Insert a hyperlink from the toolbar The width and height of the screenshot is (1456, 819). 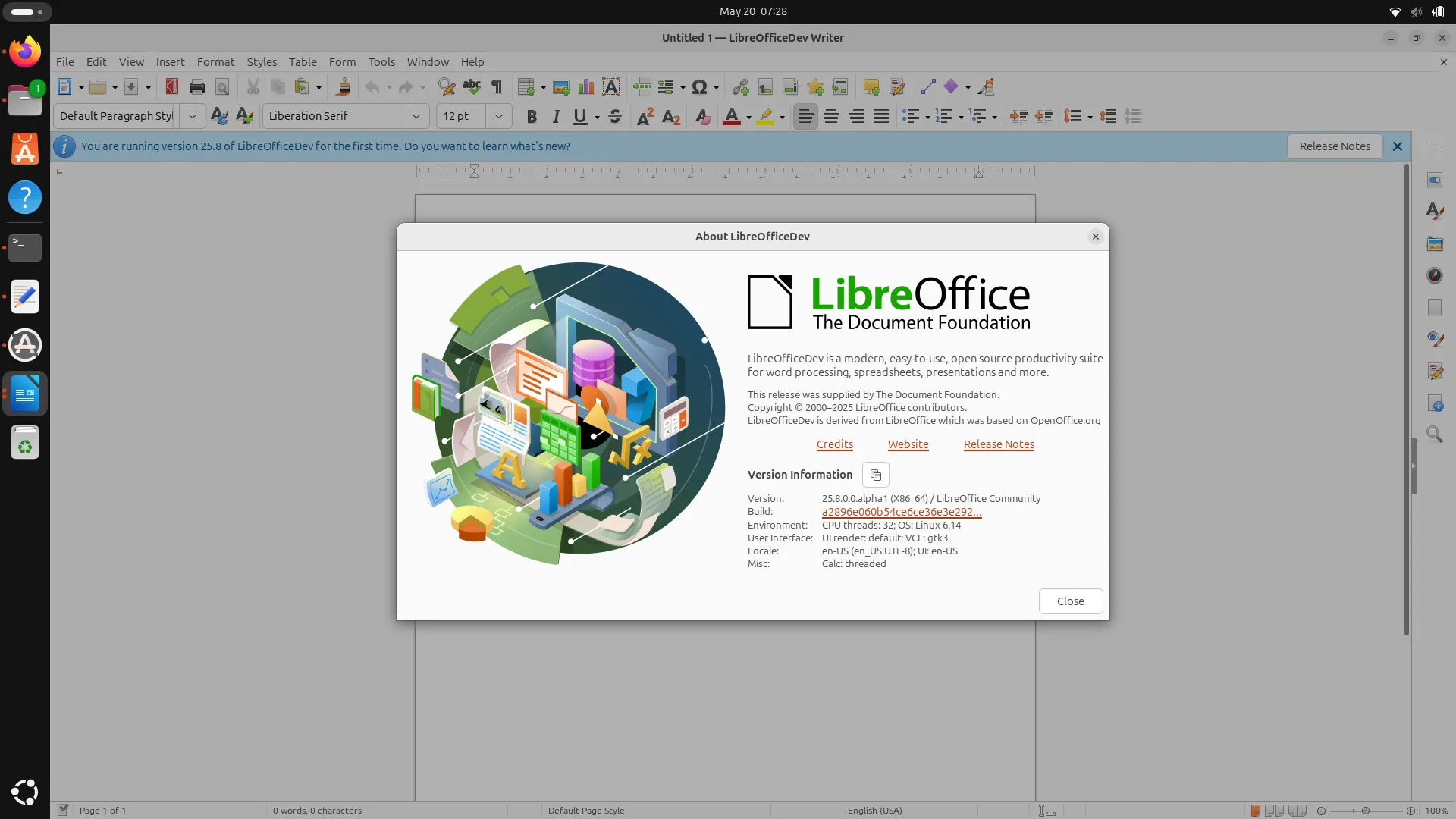tap(739, 86)
